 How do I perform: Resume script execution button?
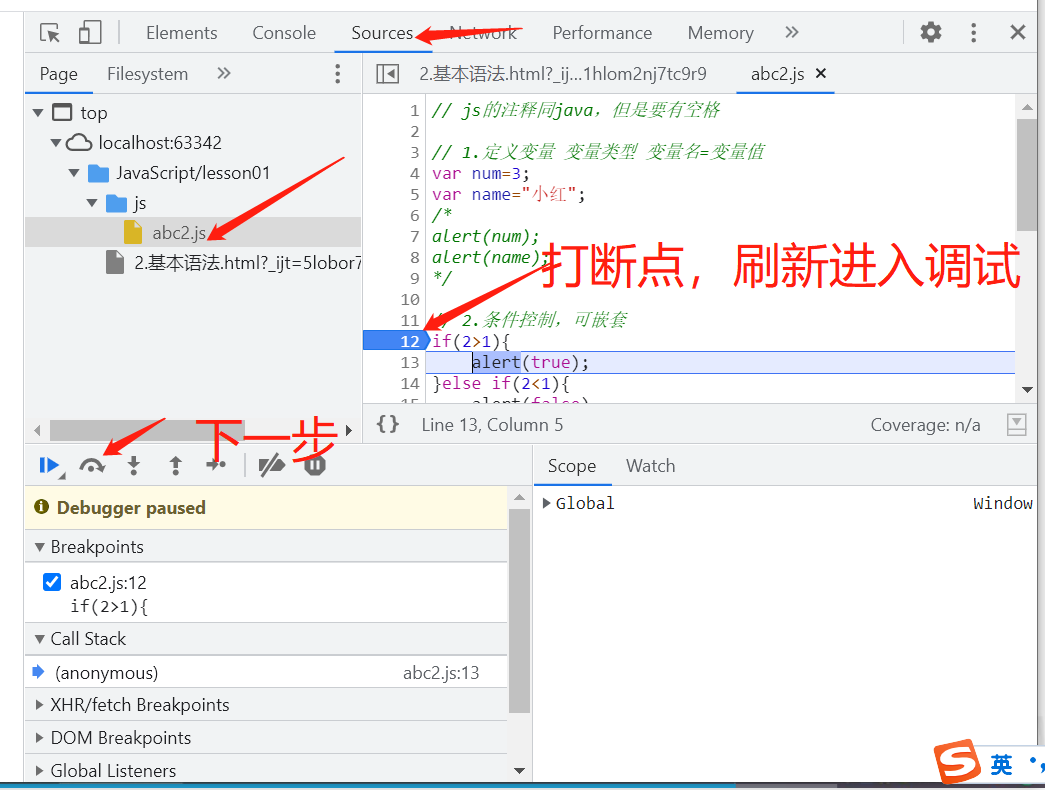[x=50, y=465]
